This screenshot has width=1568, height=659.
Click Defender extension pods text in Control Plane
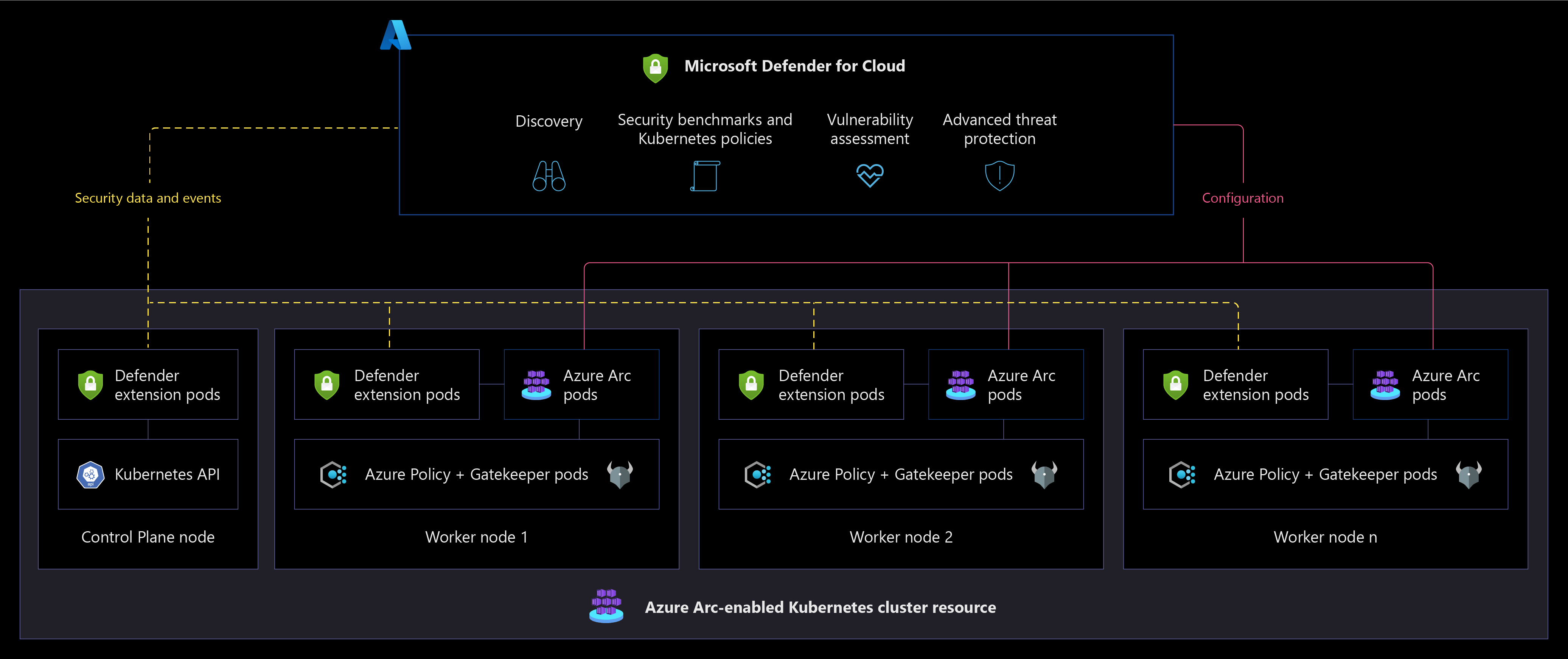pyautogui.click(x=167, y=385)
